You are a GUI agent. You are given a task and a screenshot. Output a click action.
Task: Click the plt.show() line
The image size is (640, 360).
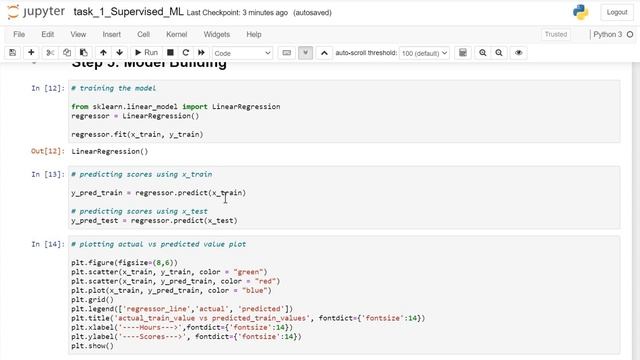coord(92,346)
